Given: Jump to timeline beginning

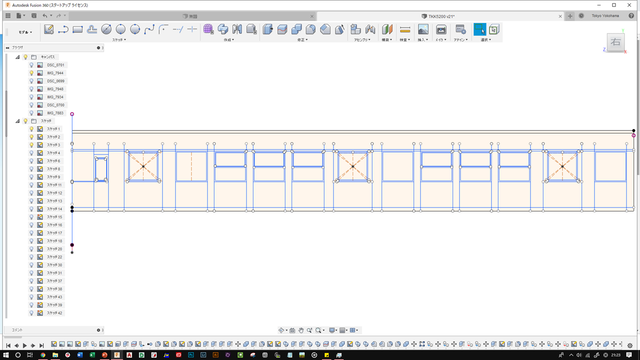Looking at the screenshot, I should click(8, 345).
